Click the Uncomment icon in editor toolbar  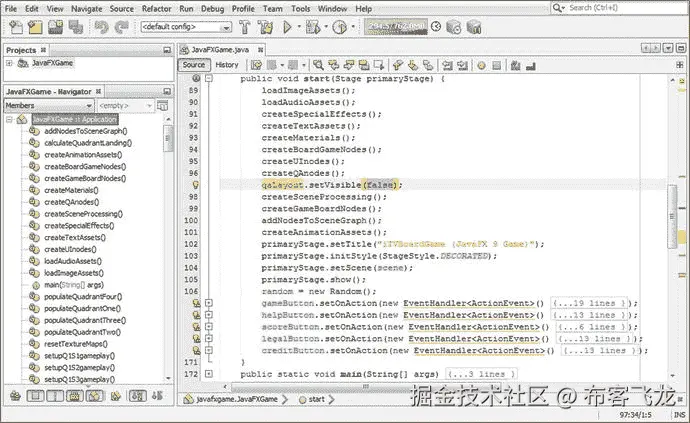point(531,66)
